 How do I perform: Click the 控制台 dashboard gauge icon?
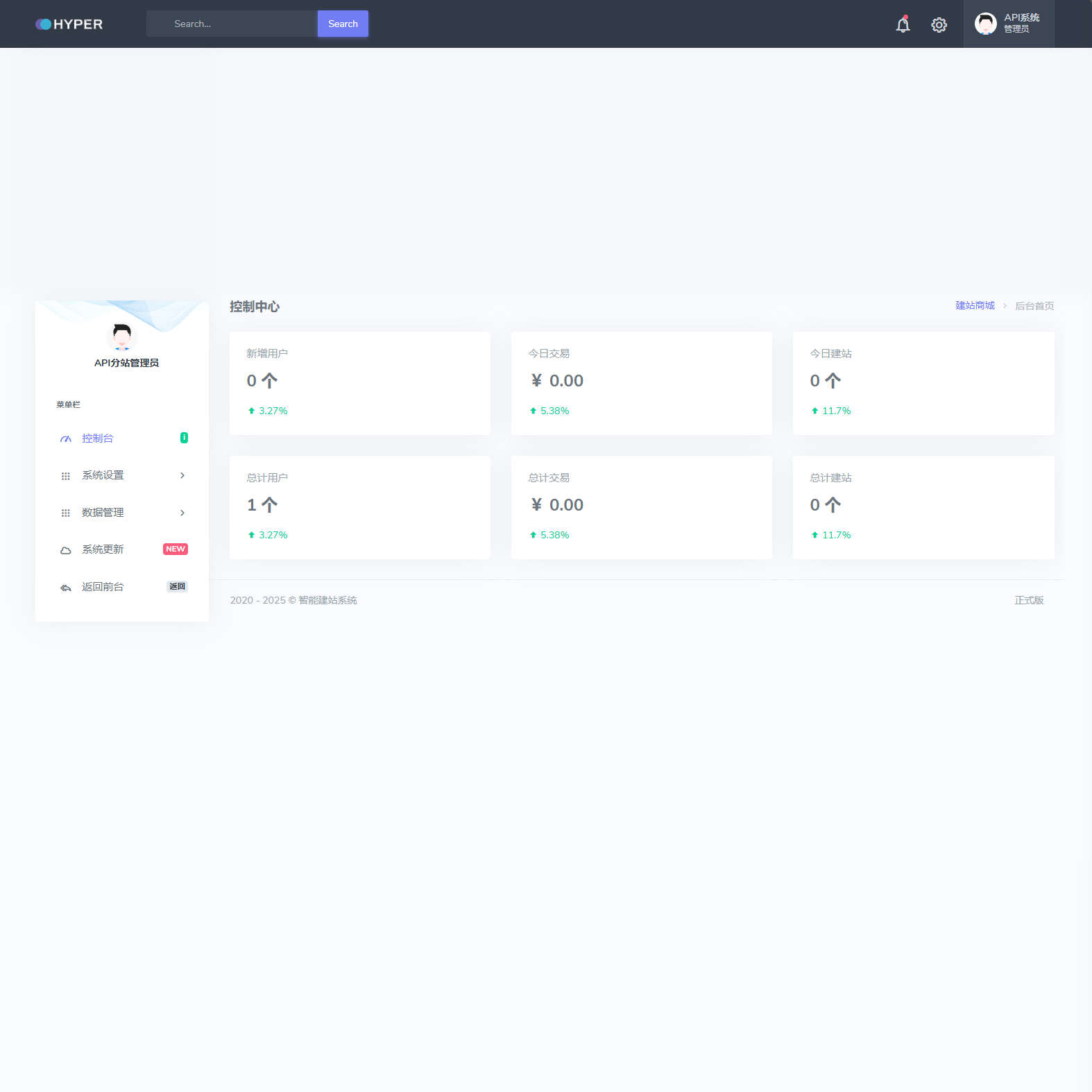(66, 439)
